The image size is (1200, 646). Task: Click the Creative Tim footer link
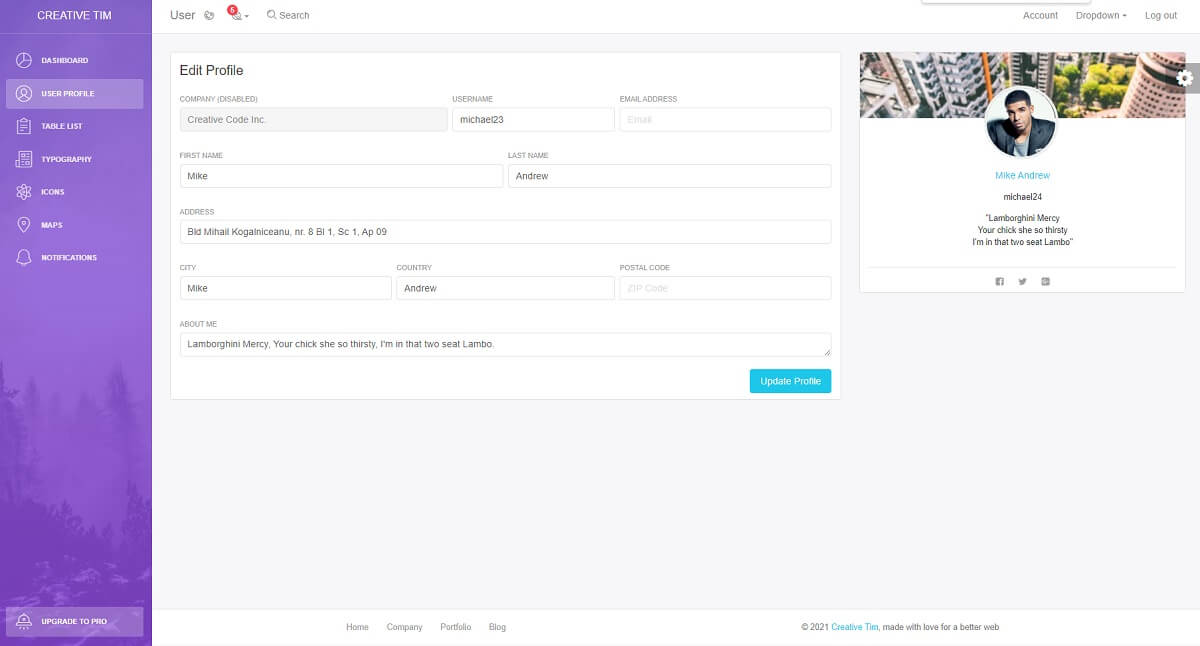coord(854,626)
